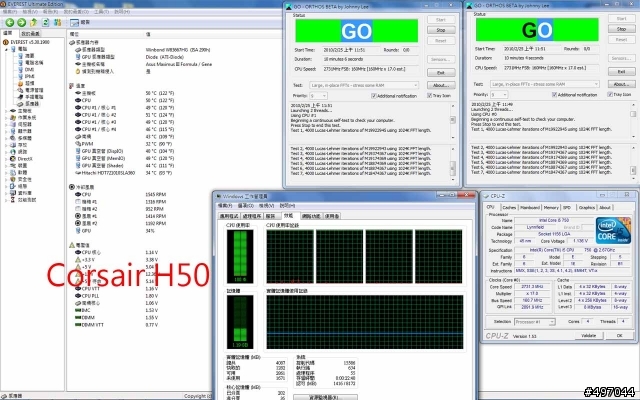Expand the DirectX node arrow in EVEREST tree
The image size is (640, 400).
point(6,159)
